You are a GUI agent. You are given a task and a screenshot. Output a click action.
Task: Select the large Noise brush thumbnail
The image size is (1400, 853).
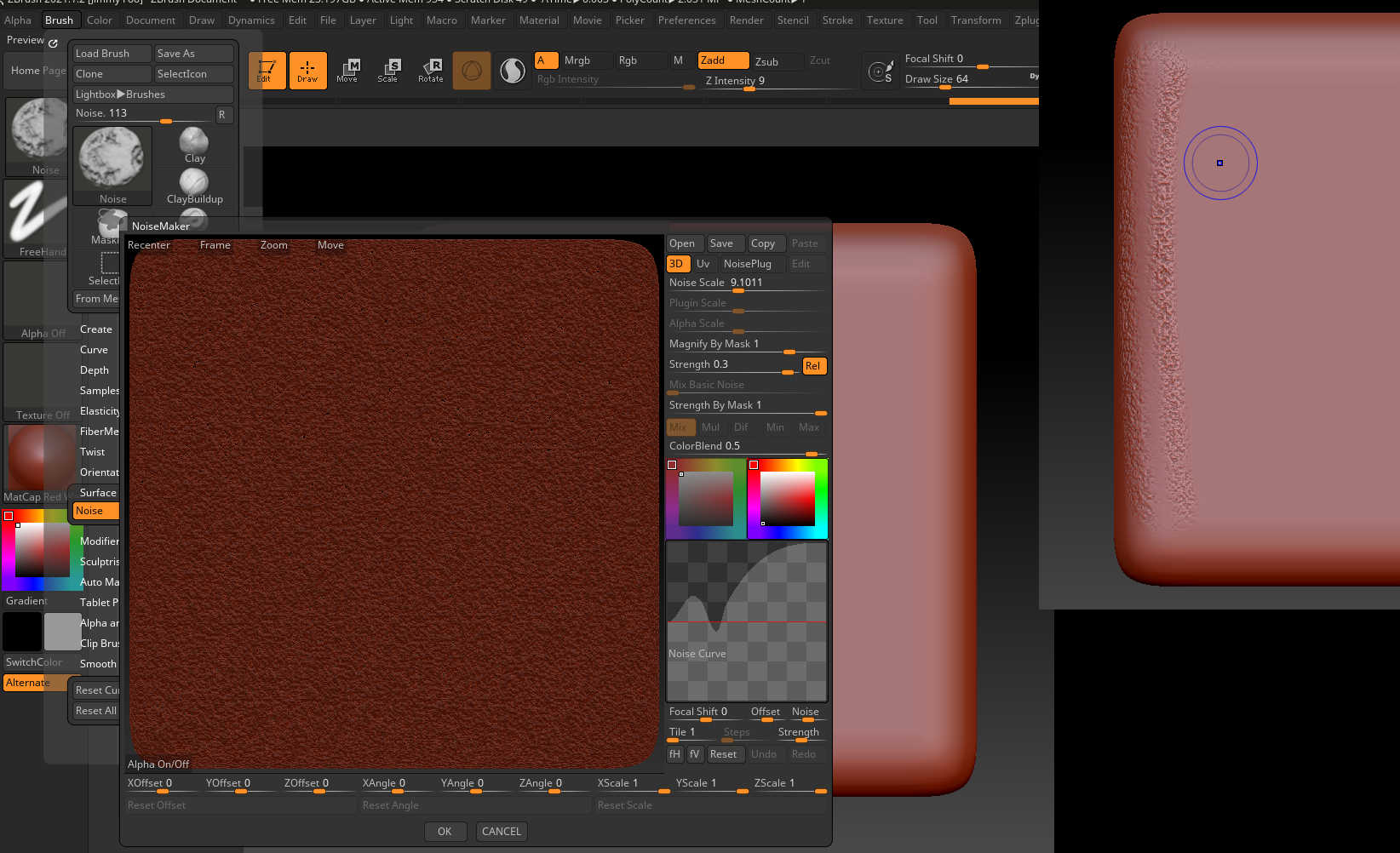pyautogui.click(x=112, y=166)
